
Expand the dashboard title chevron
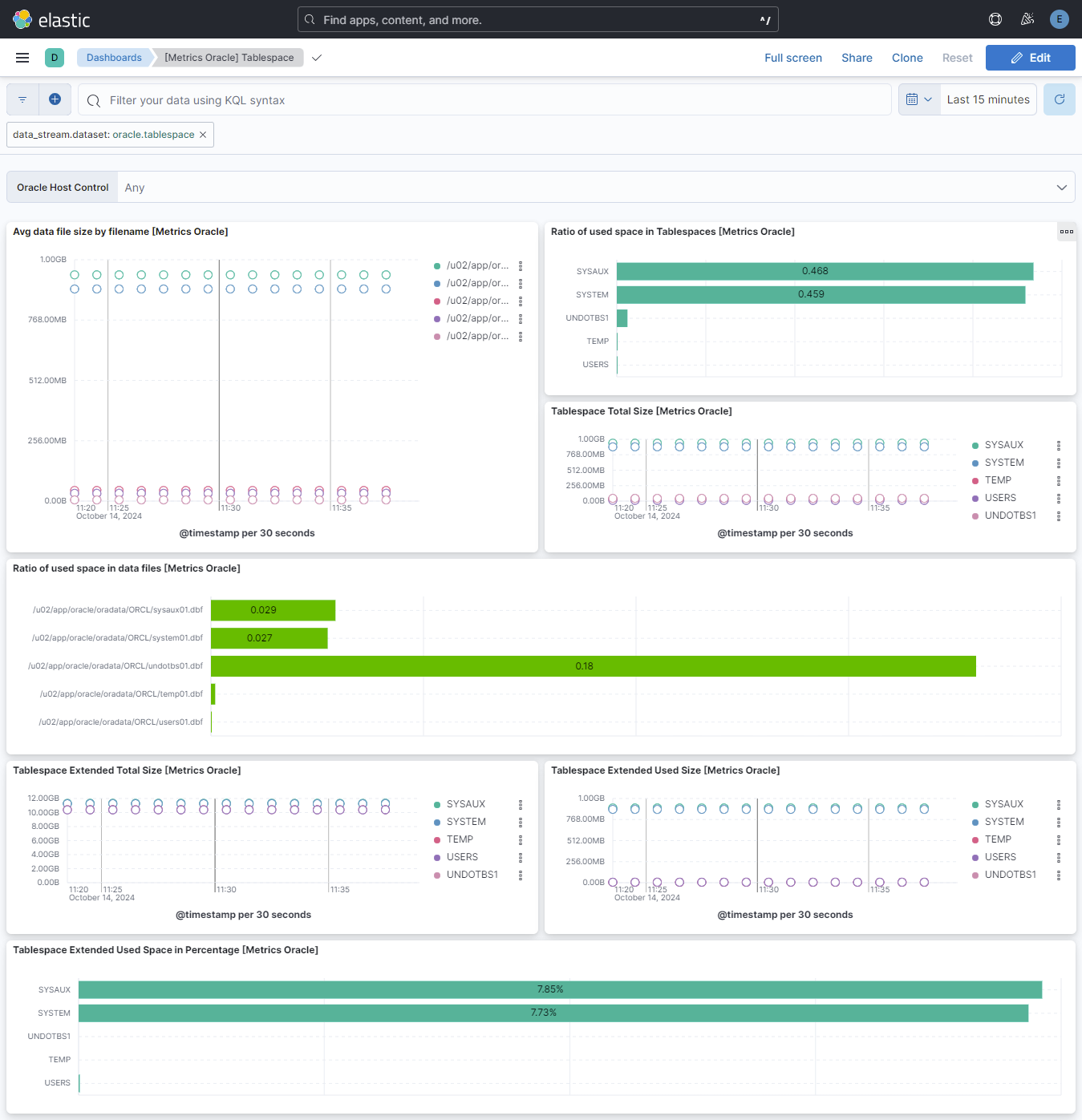point(317,58)
